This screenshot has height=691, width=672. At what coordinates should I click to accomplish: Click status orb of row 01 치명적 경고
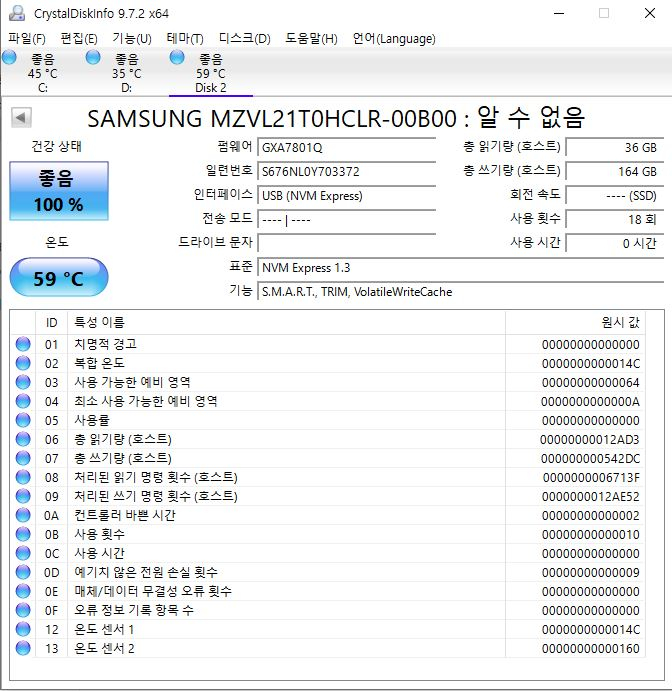coord(23,344)
